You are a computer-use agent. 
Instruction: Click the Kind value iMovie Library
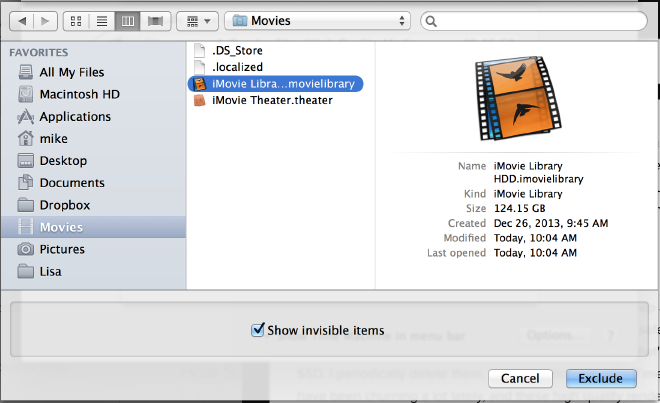(528, 194)
